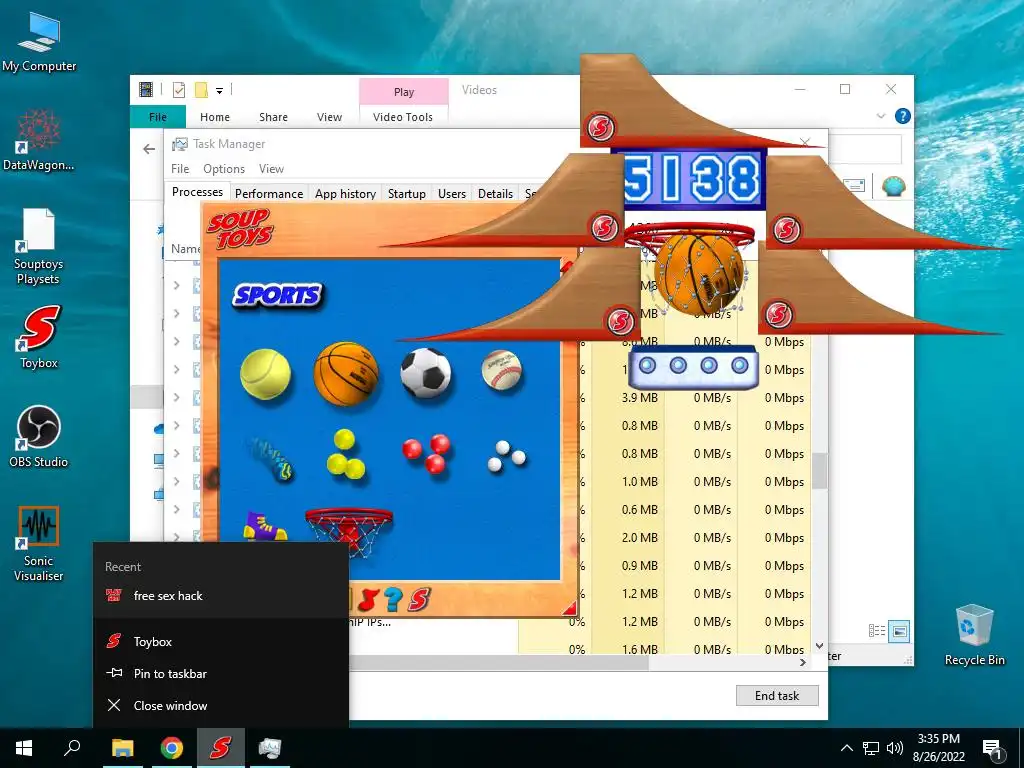This screenshot has height=768, width=1024.
Task: Pick the orange basketball in the Sports toybox
Action: [x=346, y=374]
